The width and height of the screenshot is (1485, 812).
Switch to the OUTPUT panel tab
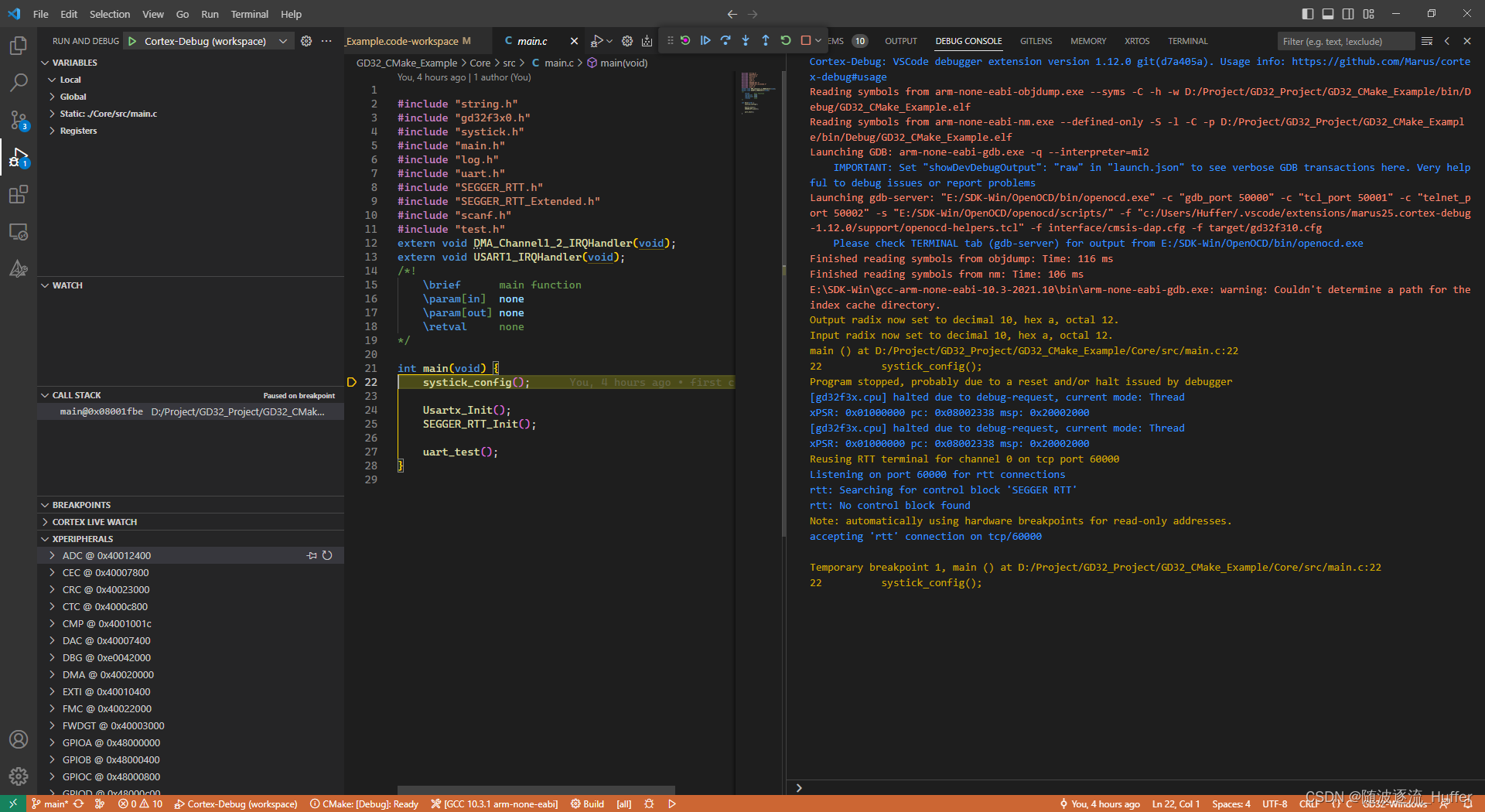click(900, 41)
